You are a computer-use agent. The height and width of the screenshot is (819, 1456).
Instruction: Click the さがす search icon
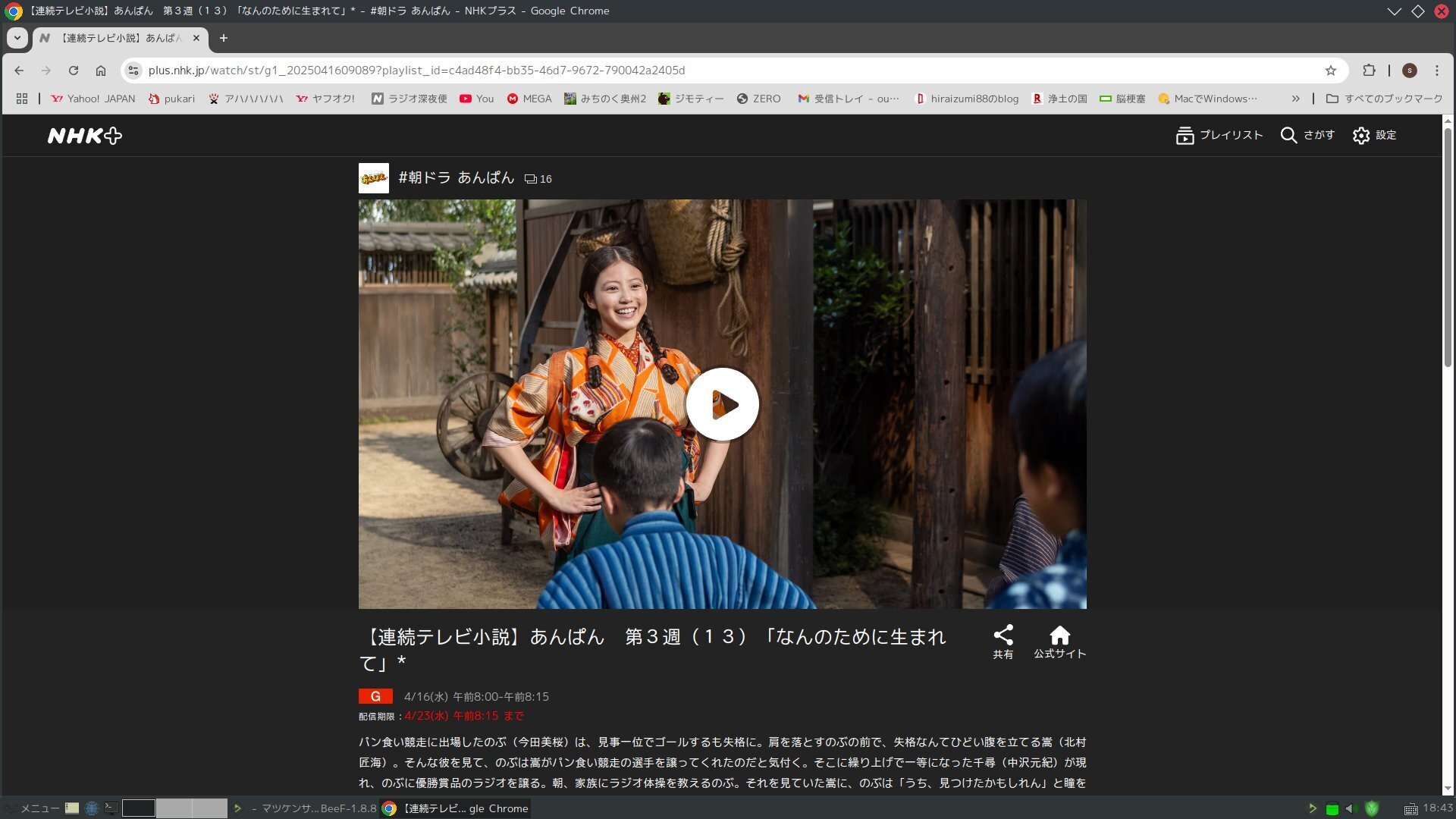click(x=1288, y=135)
